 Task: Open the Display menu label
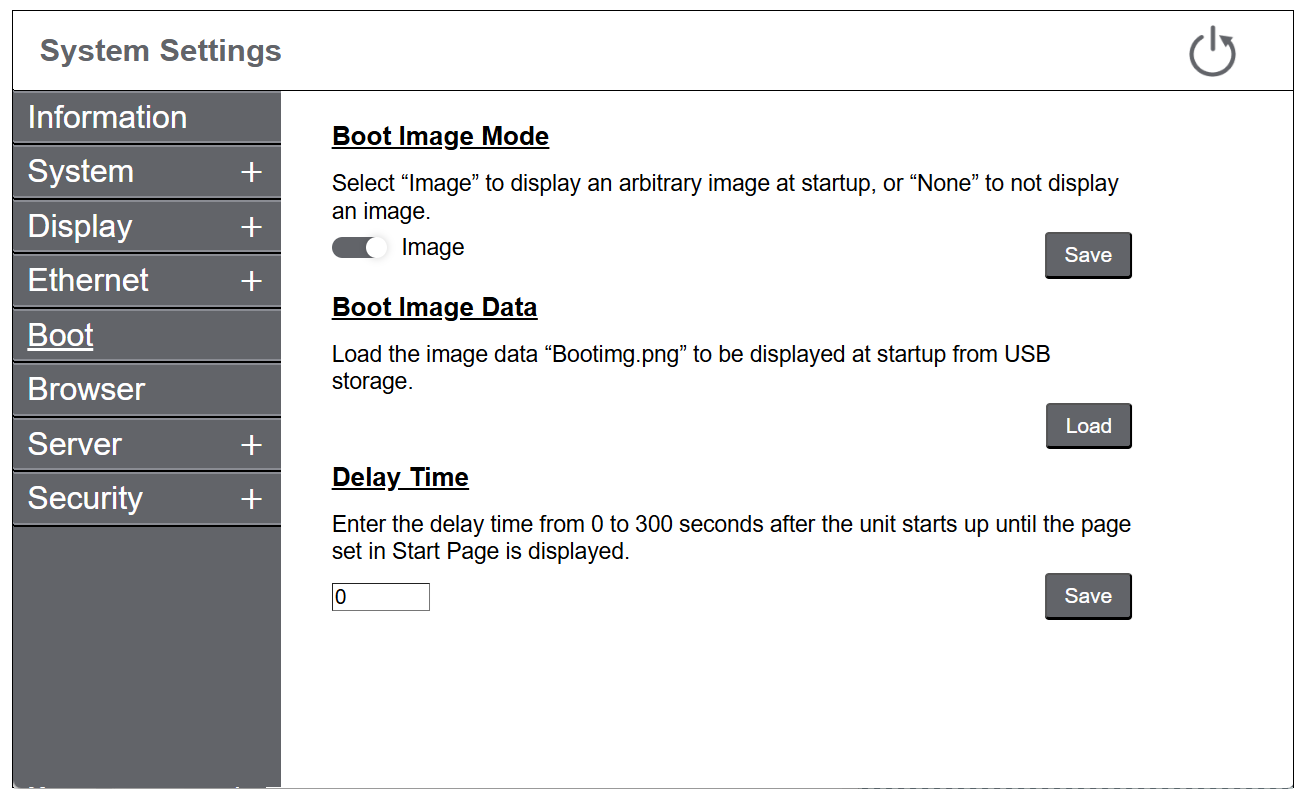click(x=80, y=227)
